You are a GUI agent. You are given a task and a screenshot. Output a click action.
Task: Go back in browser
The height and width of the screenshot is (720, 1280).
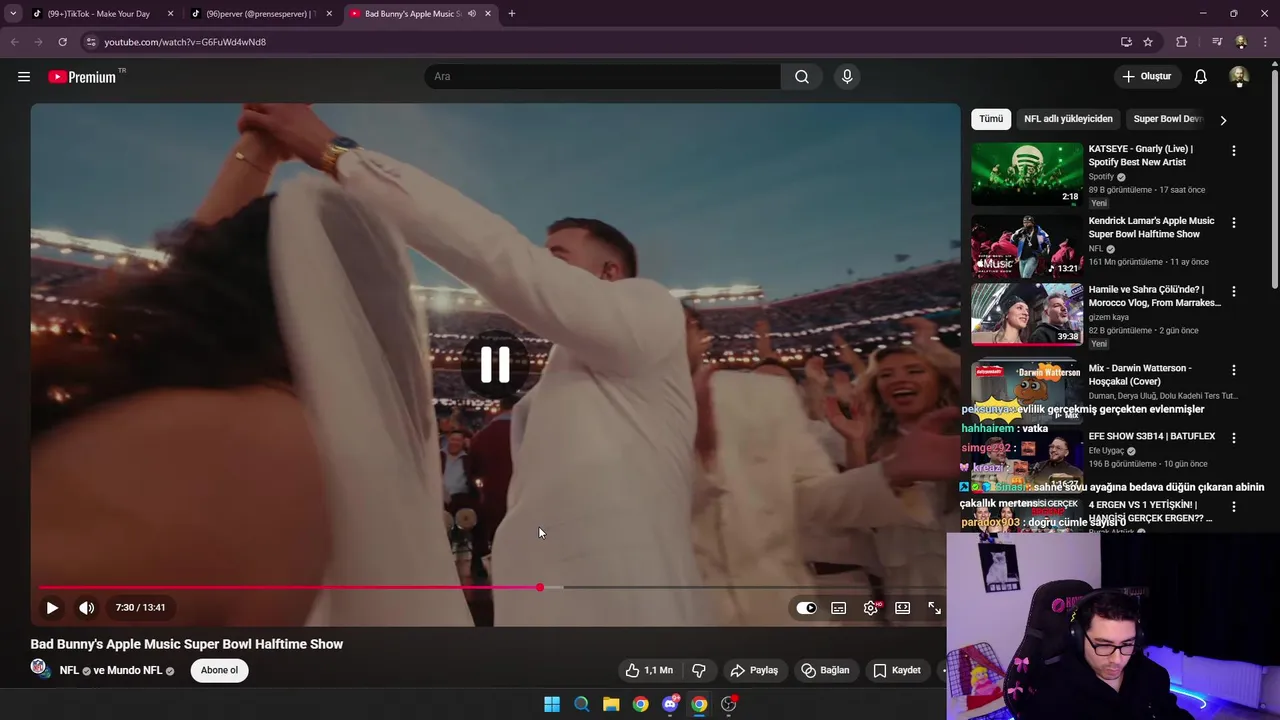click(x=14, y=42)
